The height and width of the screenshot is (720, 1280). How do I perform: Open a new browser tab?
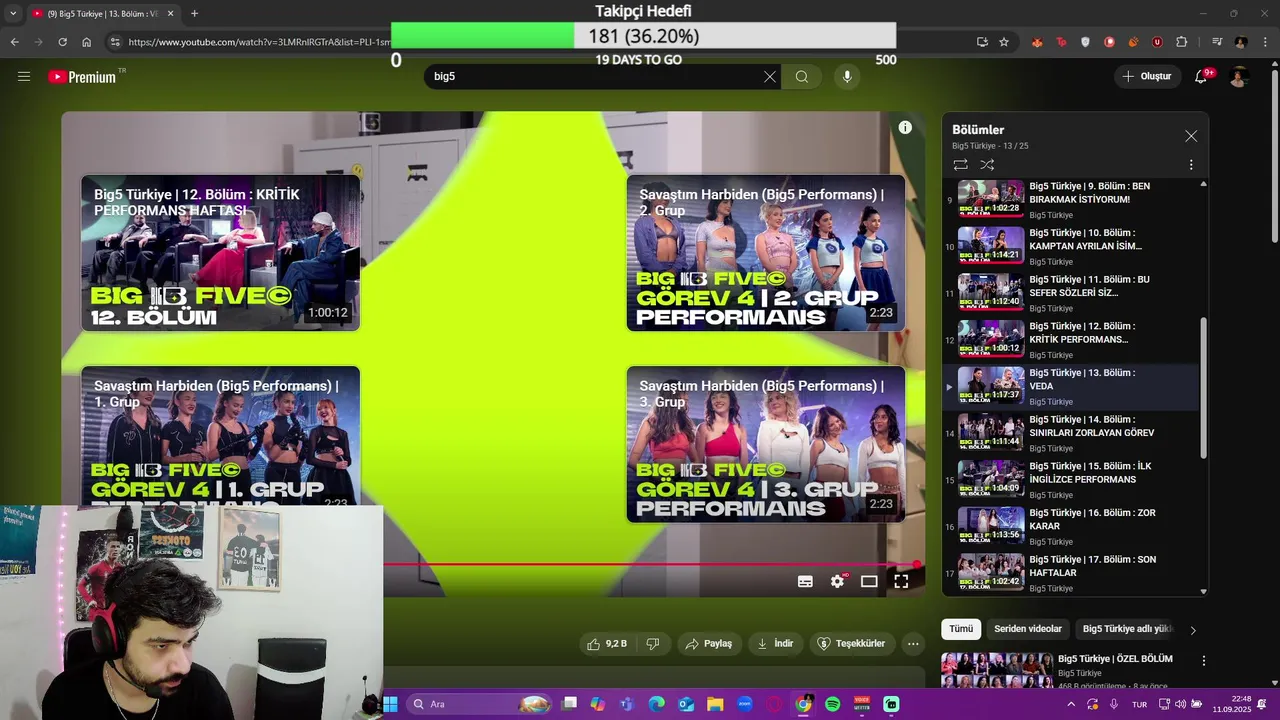coord(194,13)
